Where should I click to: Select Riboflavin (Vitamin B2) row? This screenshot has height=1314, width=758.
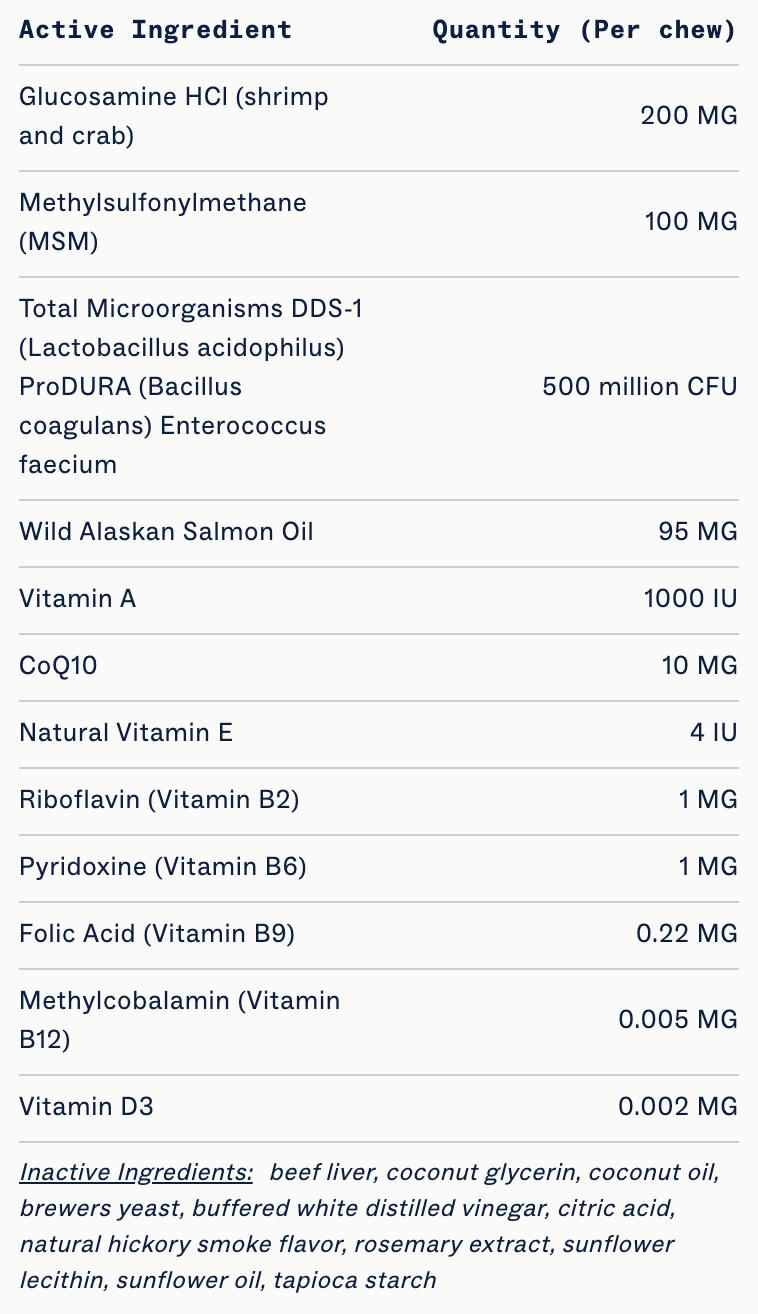point(159,799)
